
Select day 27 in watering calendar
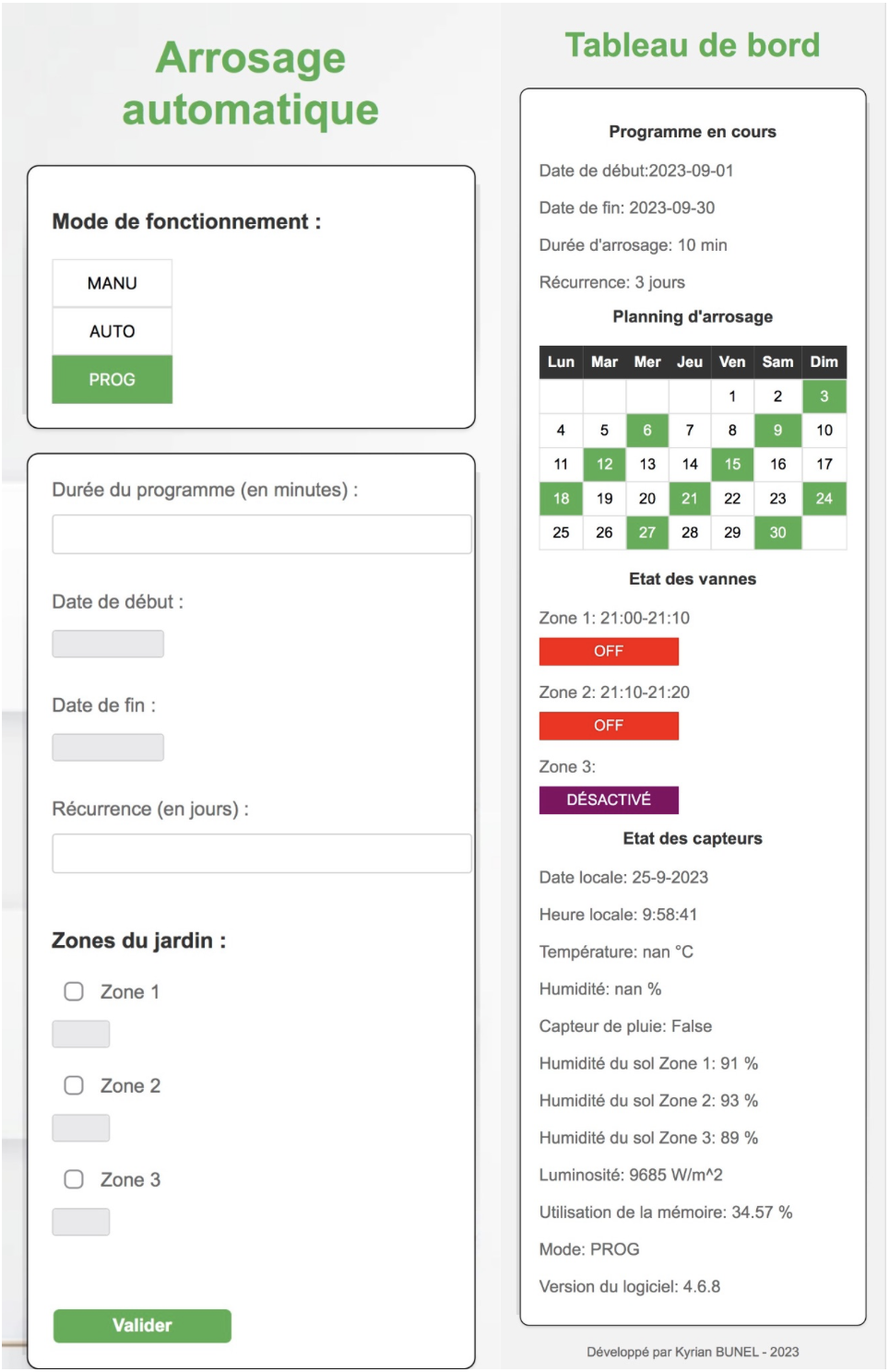click(x=647, y=532)
